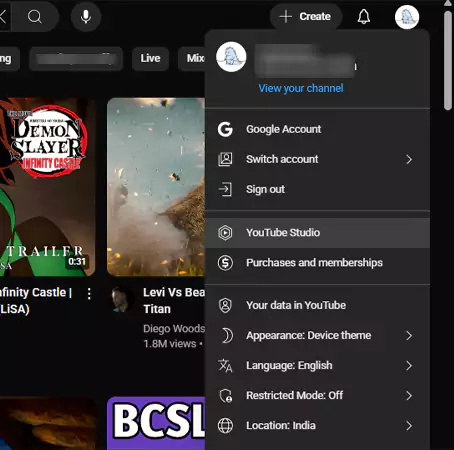Viewport: 454px width, 450px height.
Task: Open Restricted Mode: Off setting
Action: point(317,396)
